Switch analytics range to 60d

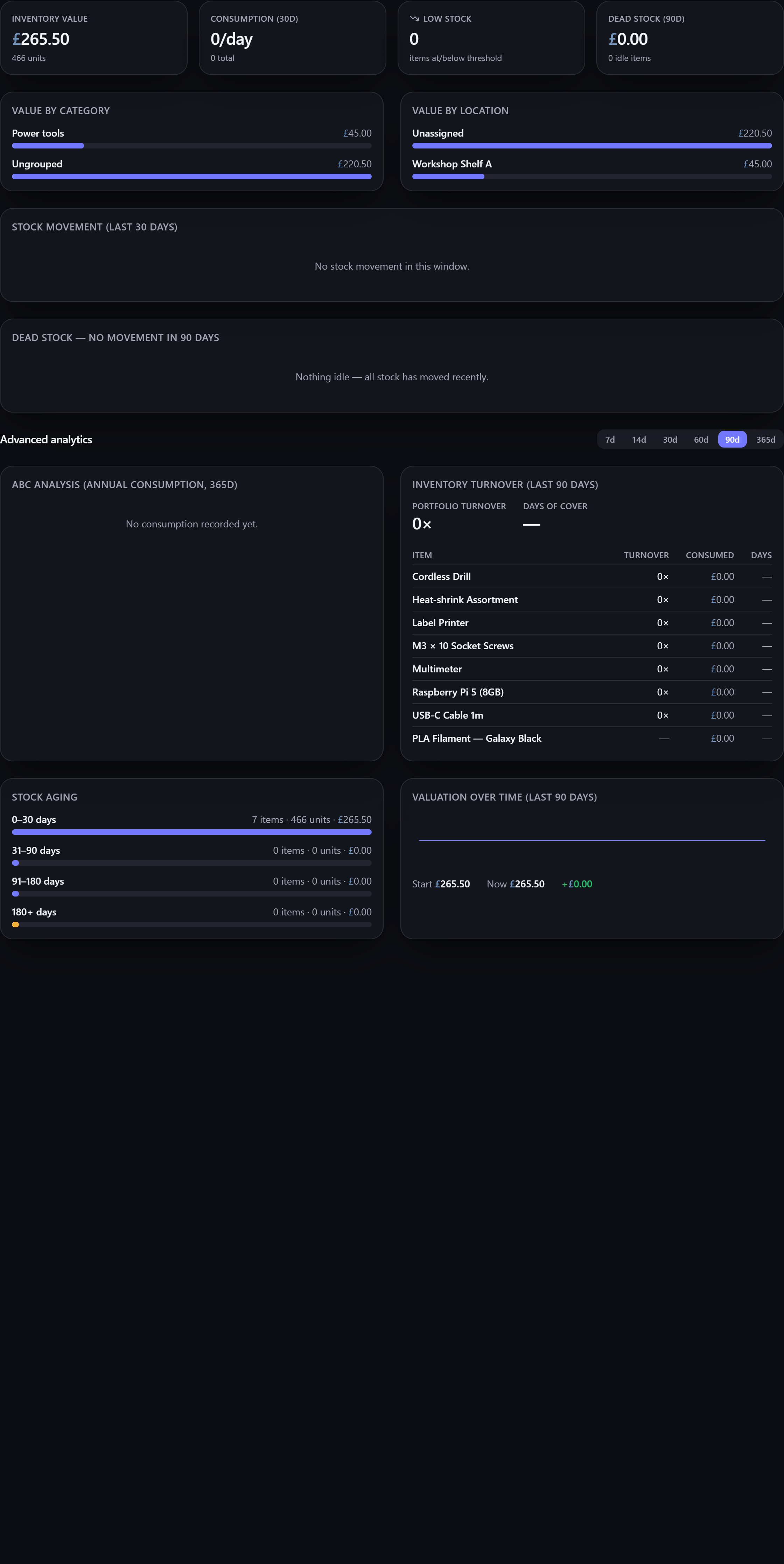pyautogui.click(x=701, y=440)
